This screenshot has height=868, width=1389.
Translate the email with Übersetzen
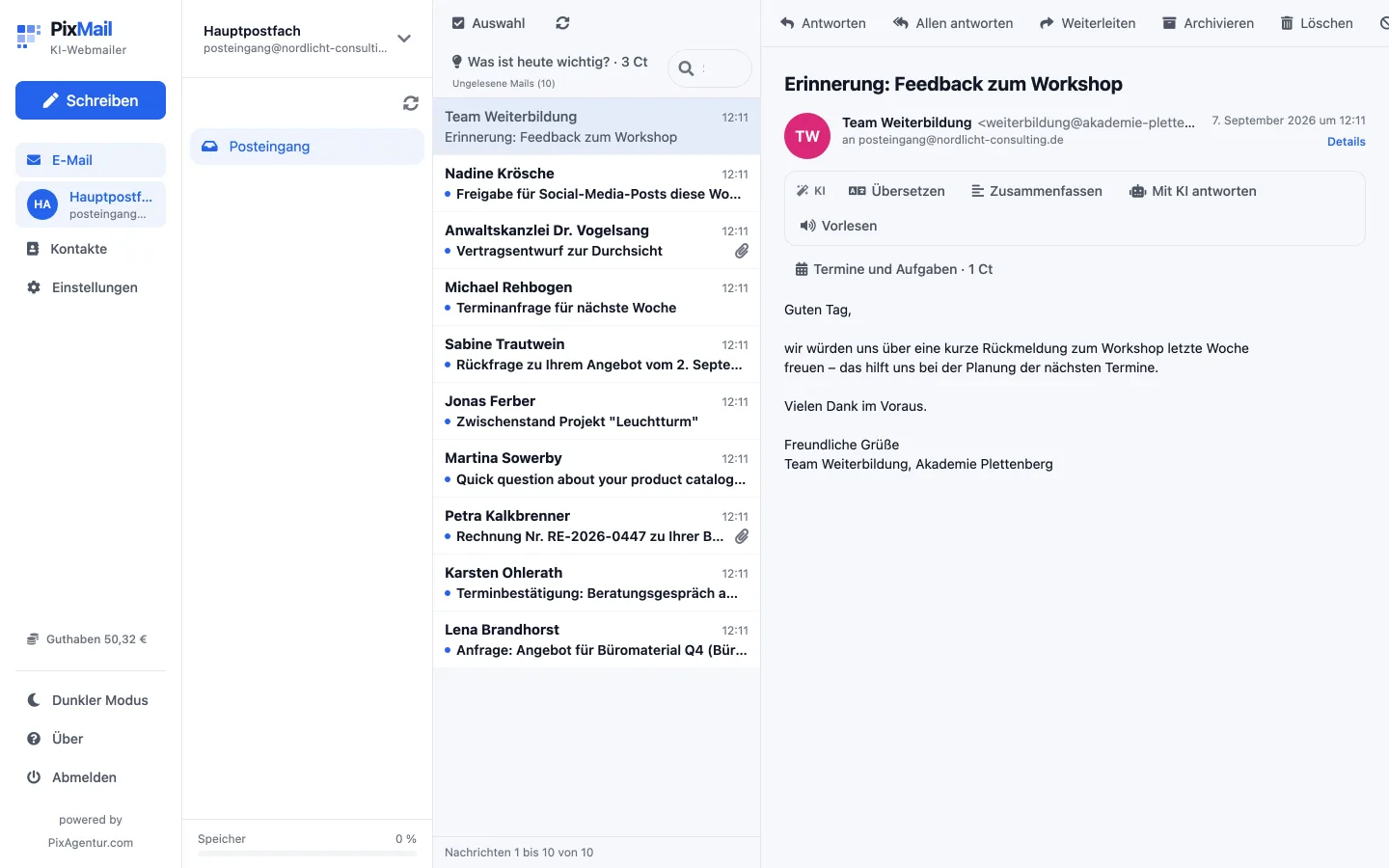coord(897,191)
